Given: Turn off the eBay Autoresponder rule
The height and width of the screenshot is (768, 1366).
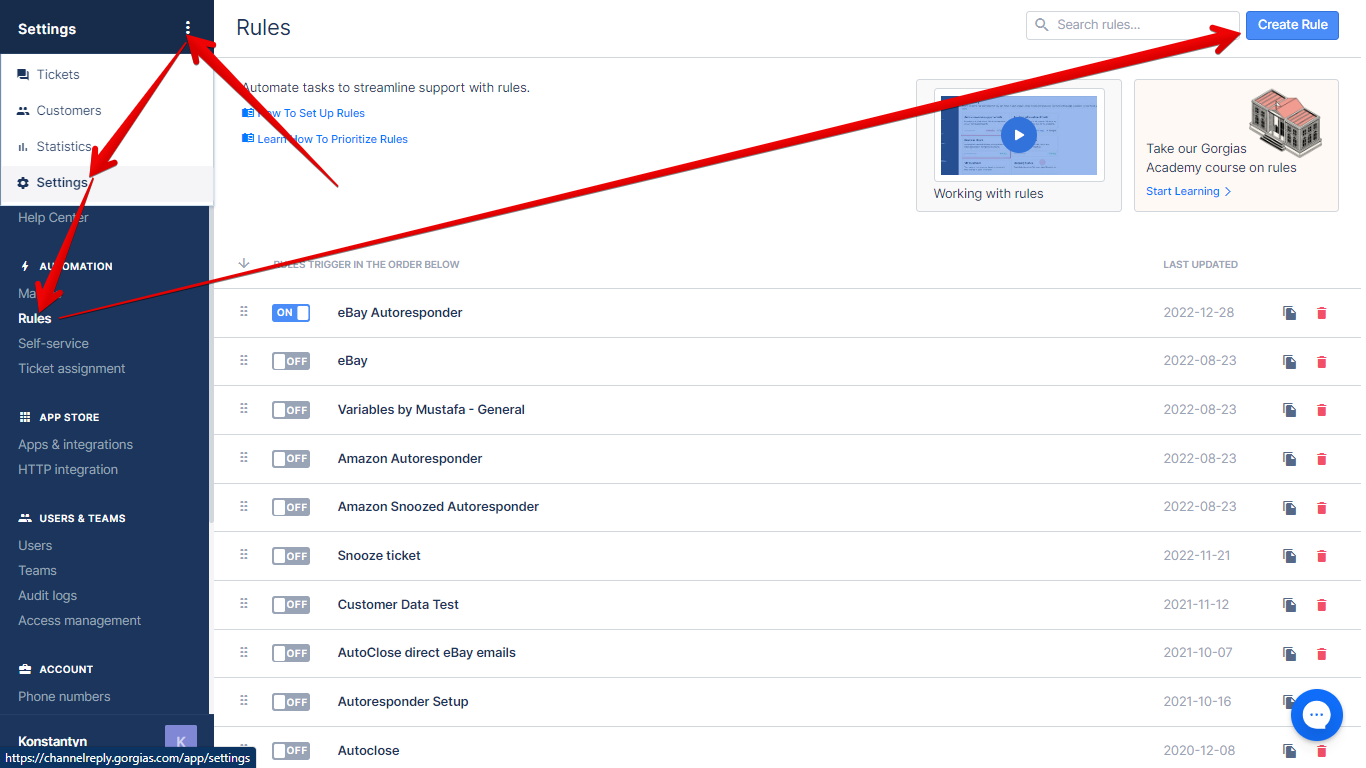Looking at the screenshot, I should point(291,313).
